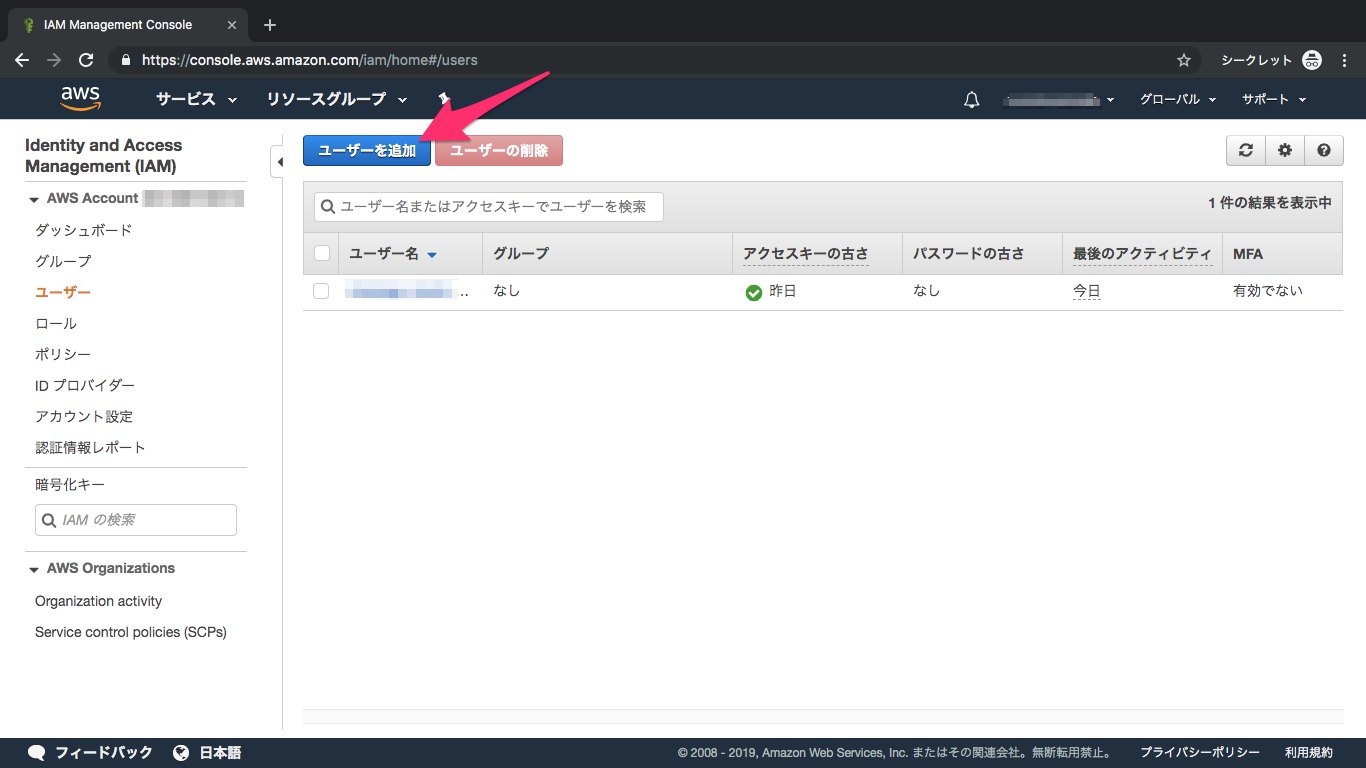Click the アクセスキーの古さ column header

806,254
